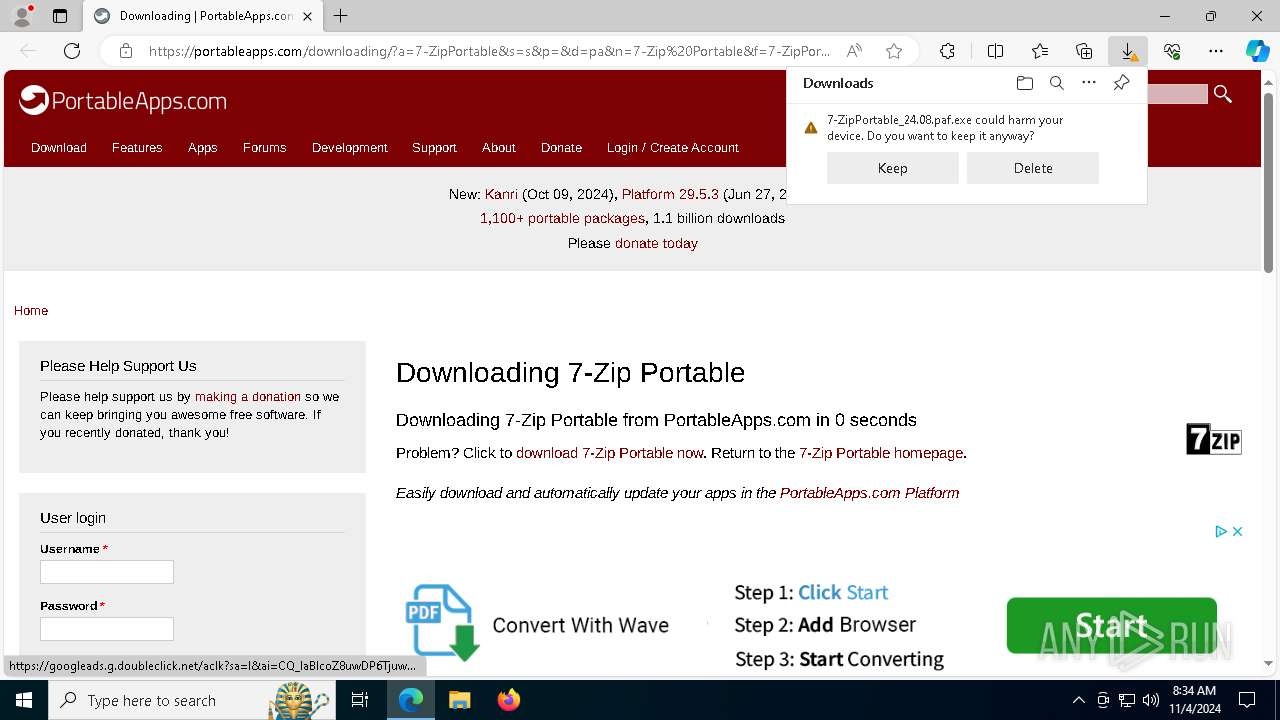Open Edge Settings and more menu
Screen dimensions: 1280x720
(x=1216, y=51)
